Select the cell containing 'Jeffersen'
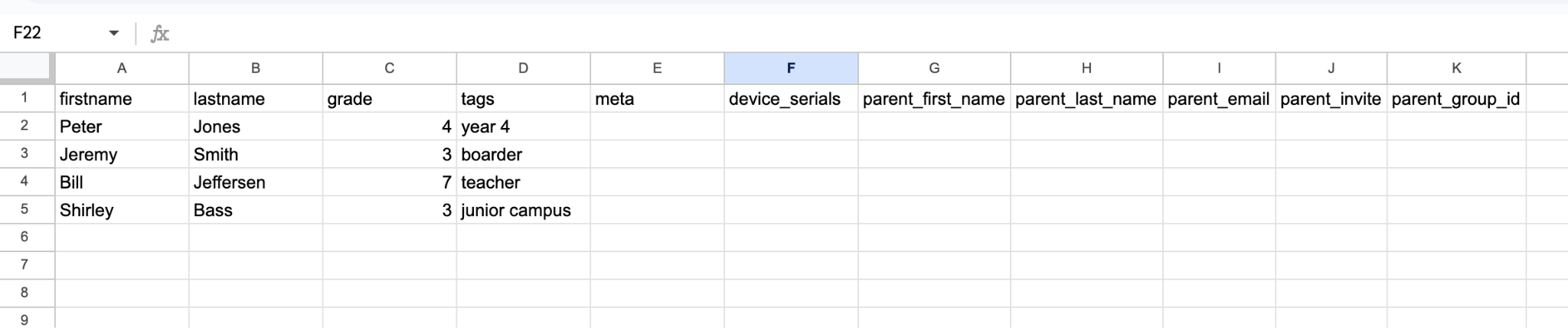This screenshot has width=1568, height=328. pos(255,182)
